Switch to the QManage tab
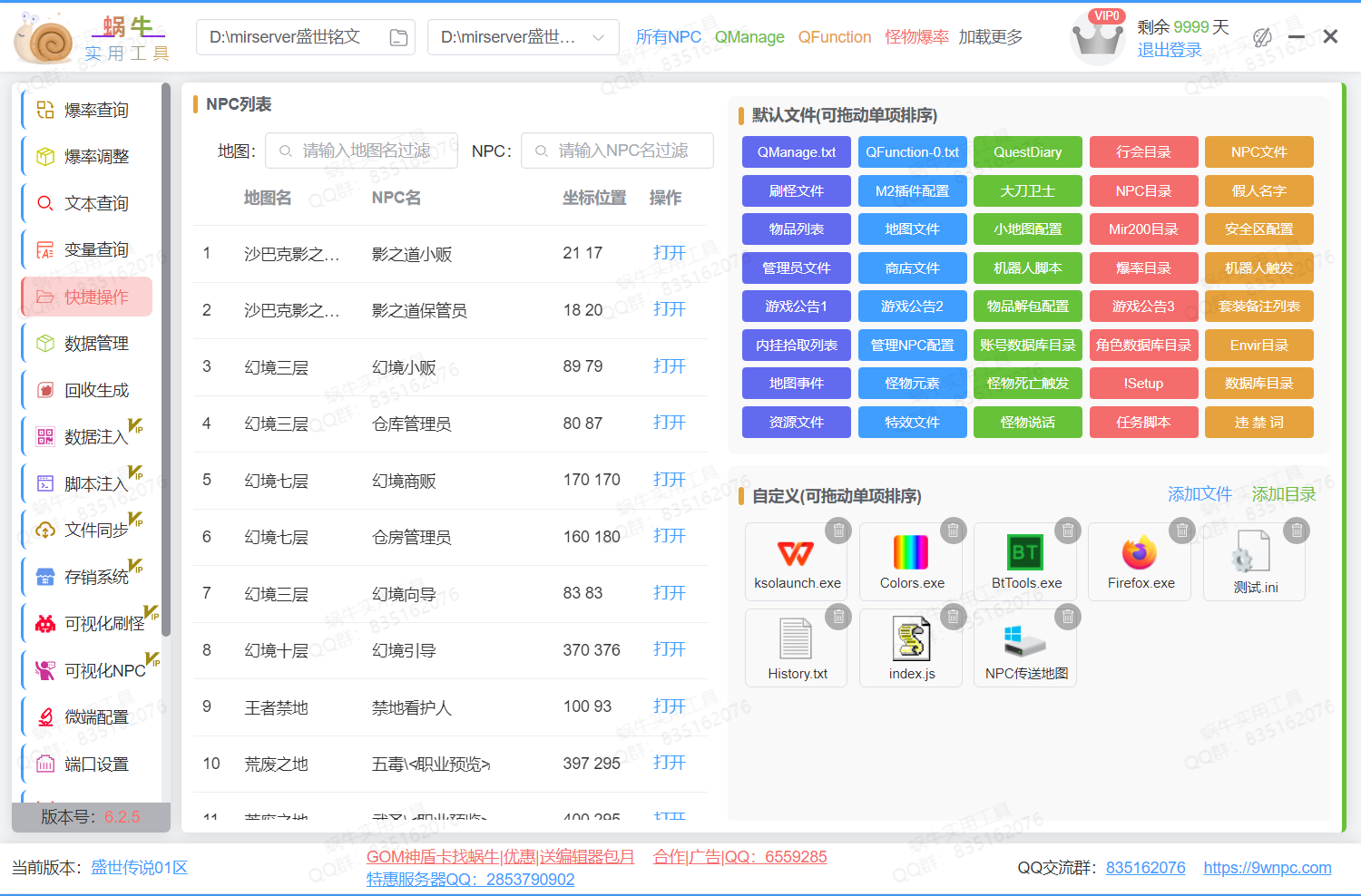Screen dimensions: 1361x896 tap(749, 37)
